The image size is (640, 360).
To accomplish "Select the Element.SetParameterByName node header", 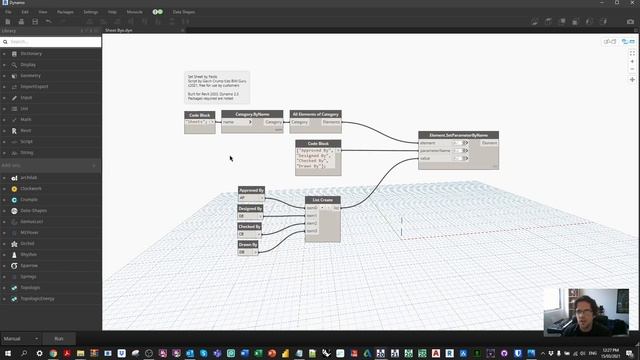I will (458, 135).
